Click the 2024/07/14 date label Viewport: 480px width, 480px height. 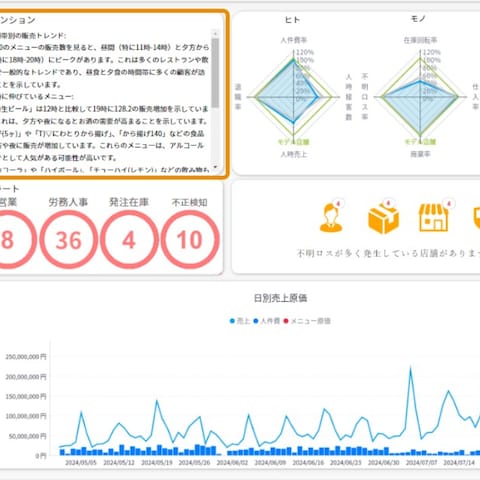pyautogui.click(x=459, y=463)
